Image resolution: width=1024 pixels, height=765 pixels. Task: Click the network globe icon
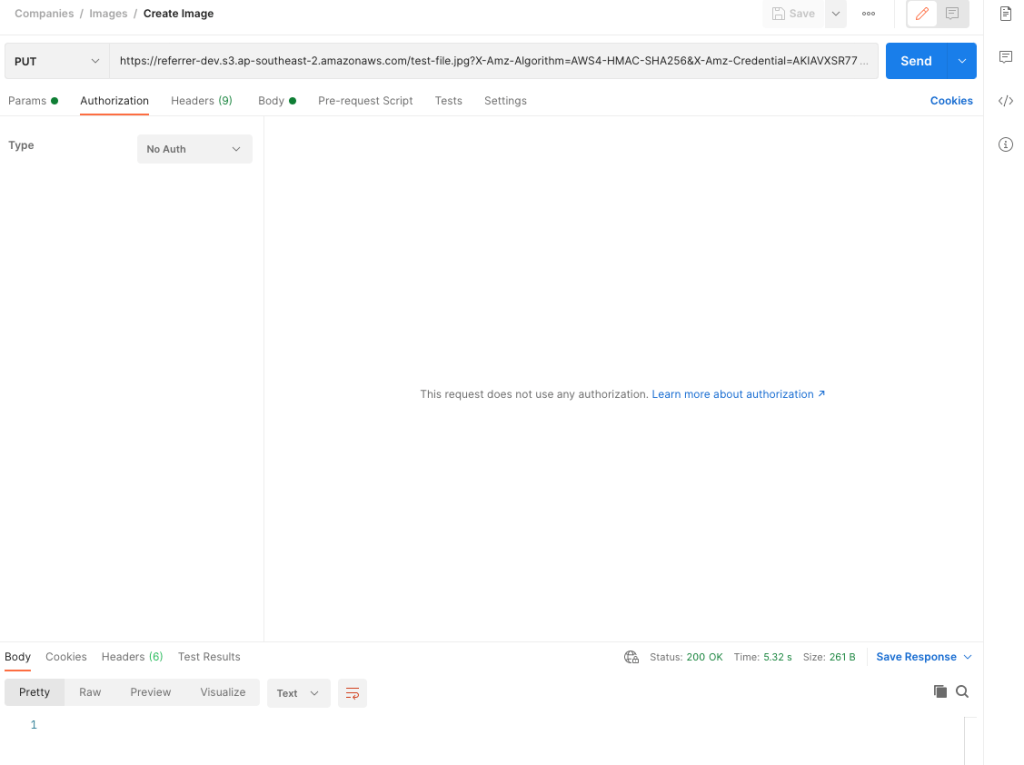(x=631, y=657)
